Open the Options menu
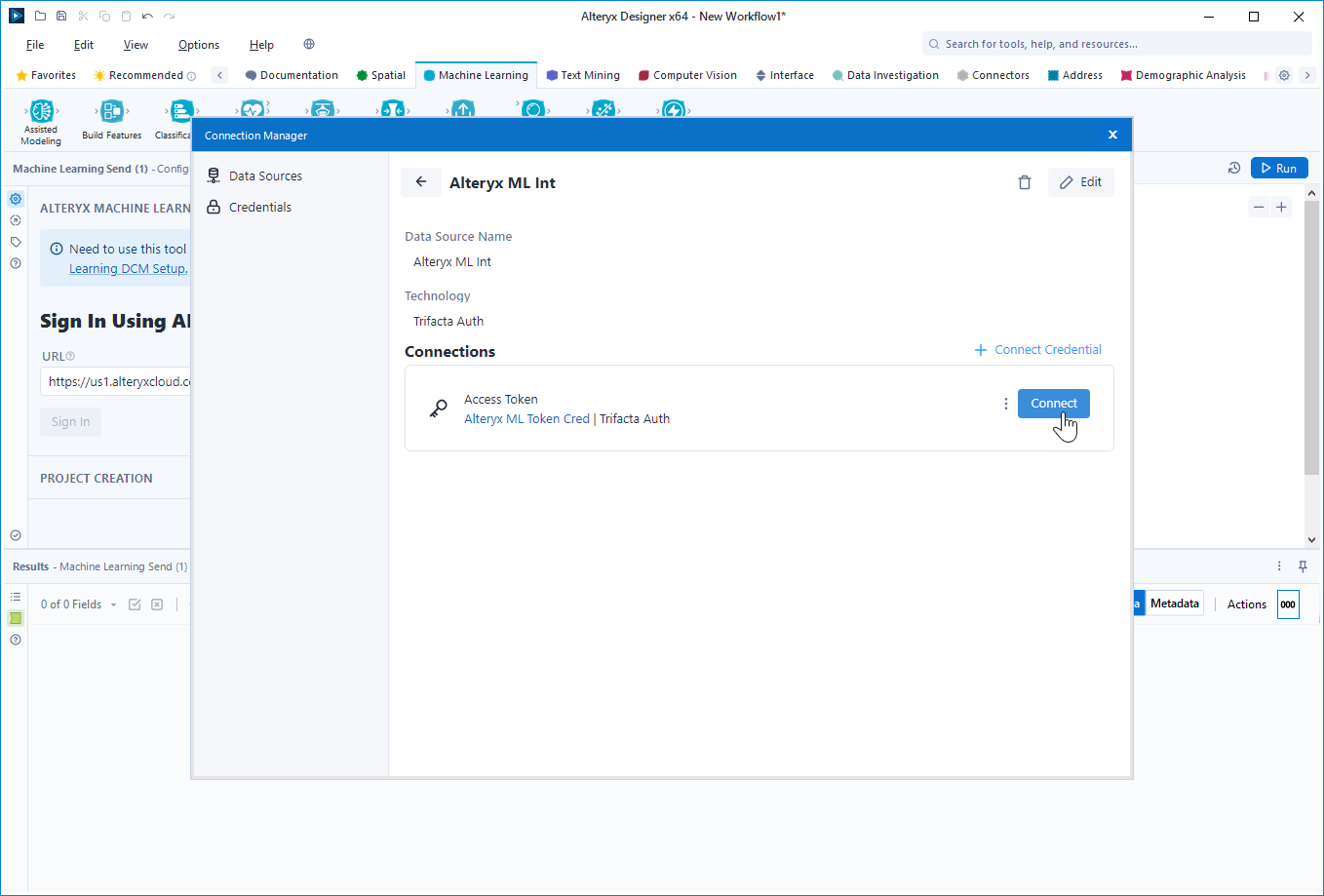The width and height of the screenshot is (1324, 896). click(x=198, y=44)
